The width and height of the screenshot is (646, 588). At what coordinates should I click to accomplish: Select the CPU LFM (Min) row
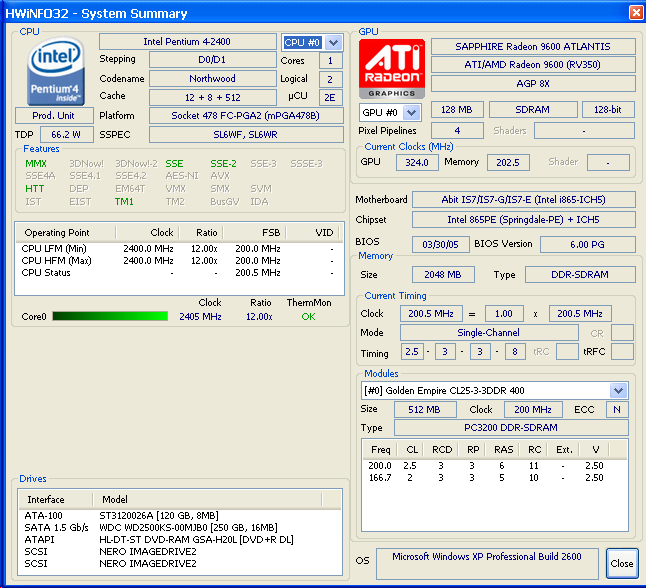click(179, 249)
